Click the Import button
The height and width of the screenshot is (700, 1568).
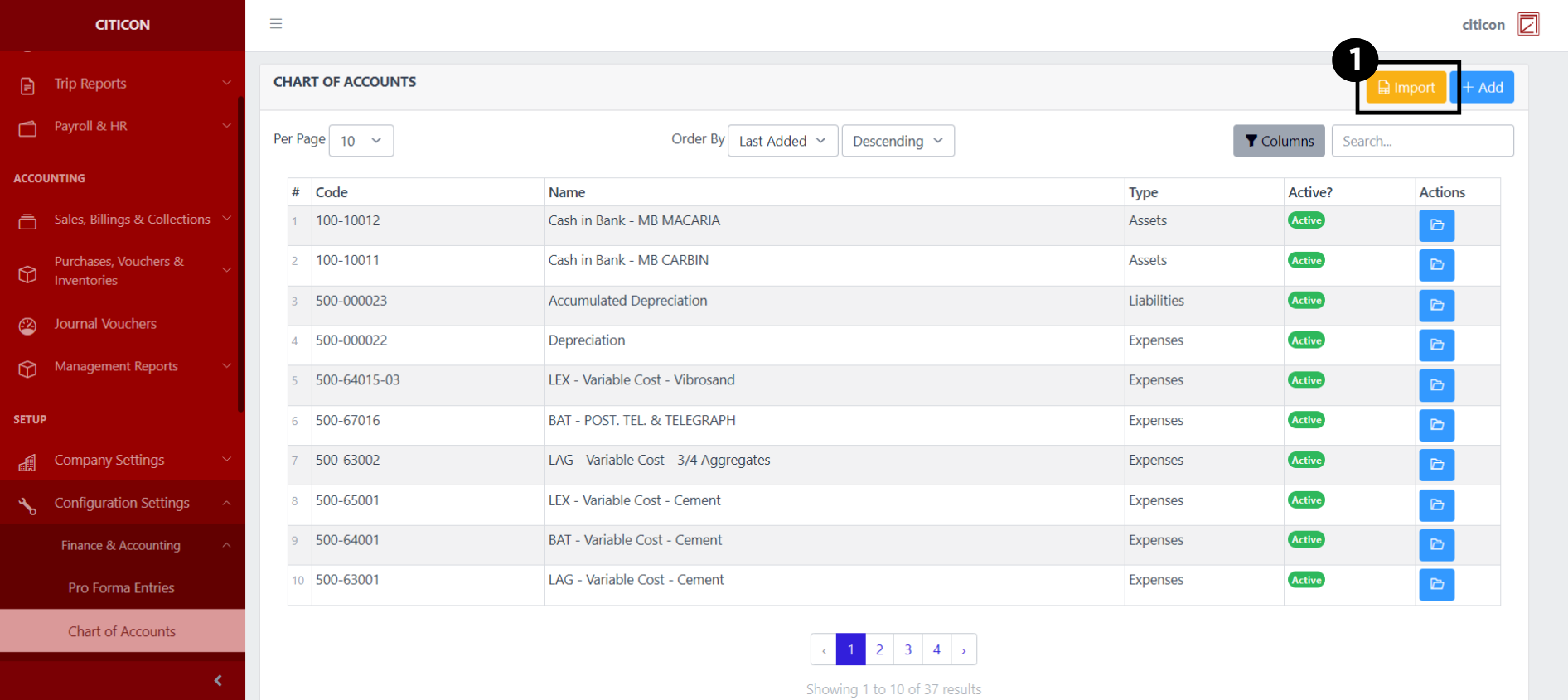point(1406,88)
